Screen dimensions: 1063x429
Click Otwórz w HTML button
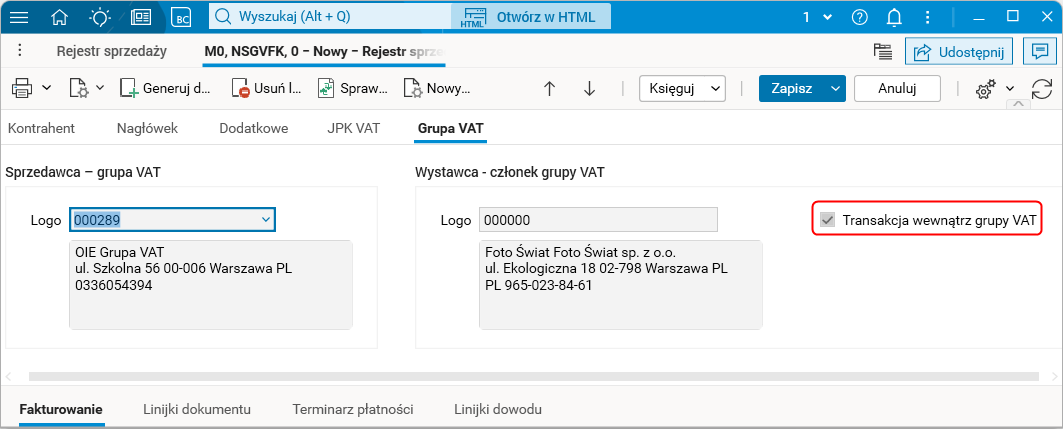pos(531,17)
